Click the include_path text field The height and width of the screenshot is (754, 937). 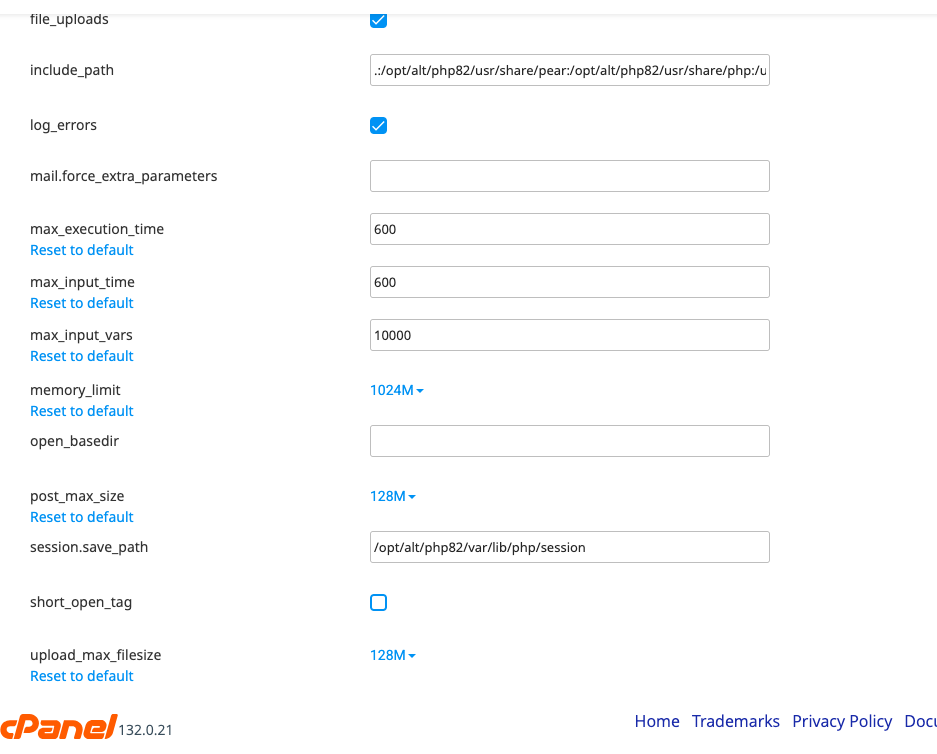(569, 70)
